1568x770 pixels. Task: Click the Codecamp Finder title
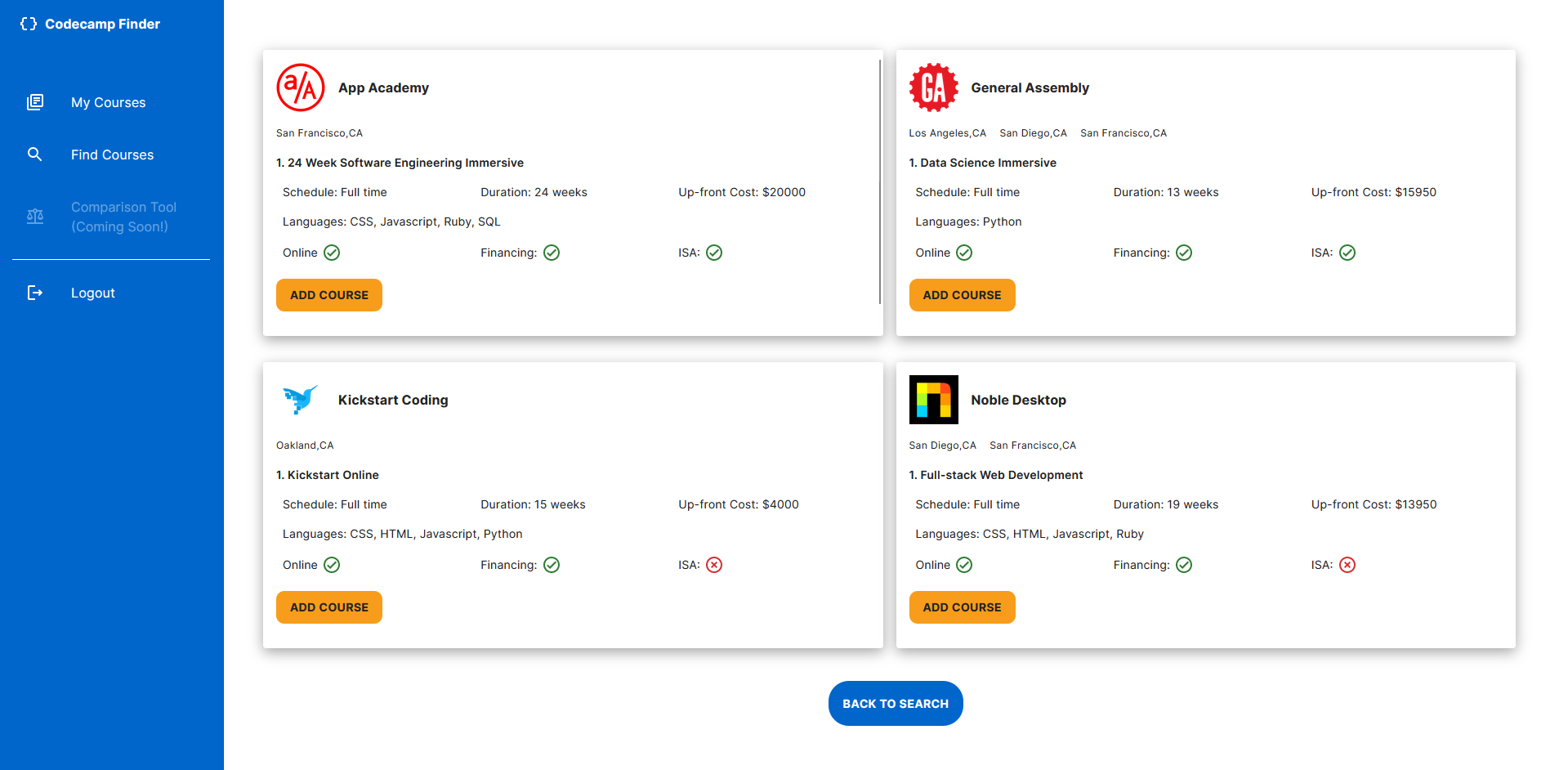click(x=103, y=24)
